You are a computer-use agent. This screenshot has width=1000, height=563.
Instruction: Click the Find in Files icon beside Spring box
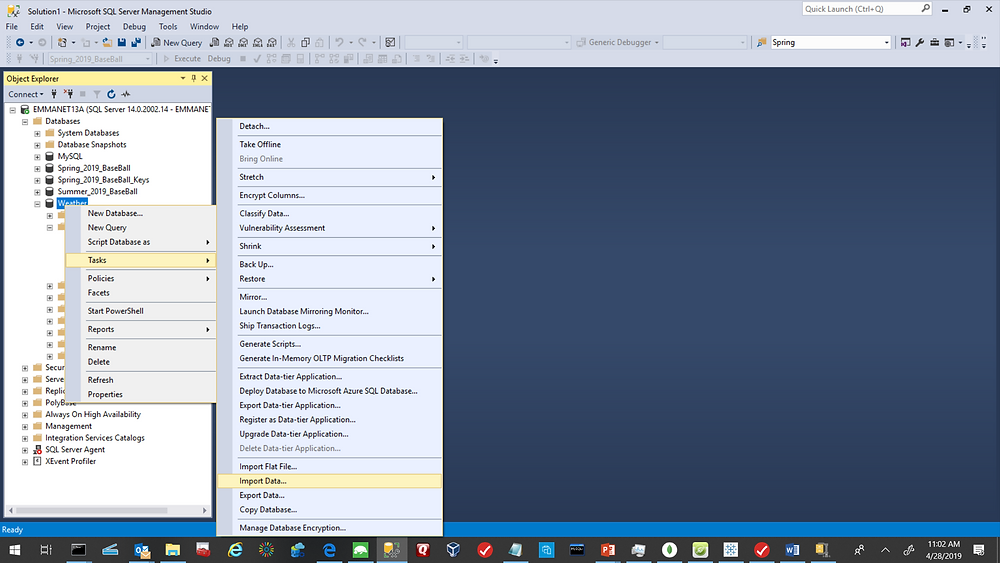tap(761, 43)
